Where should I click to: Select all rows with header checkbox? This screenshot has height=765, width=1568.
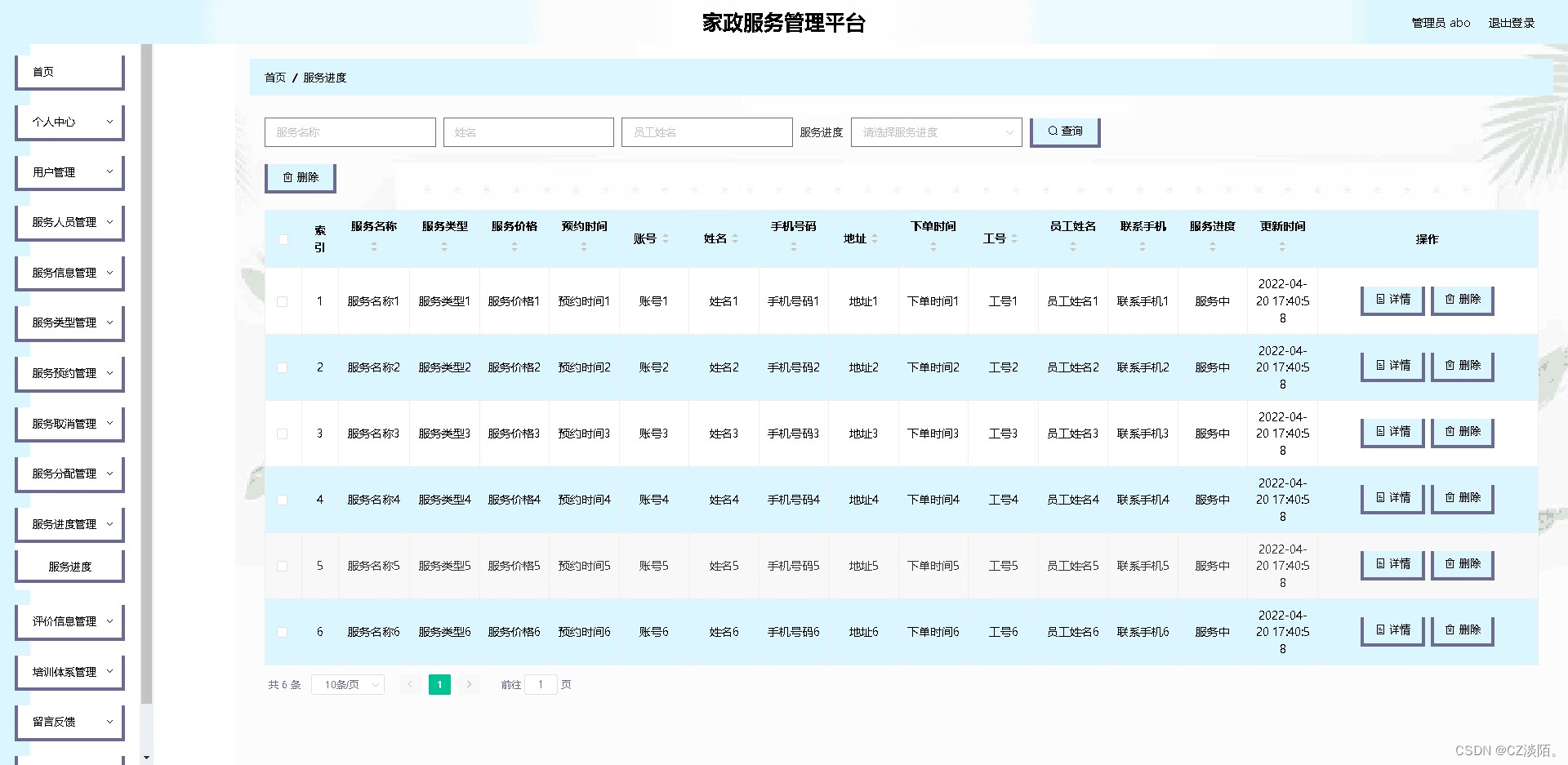(283, 239)
